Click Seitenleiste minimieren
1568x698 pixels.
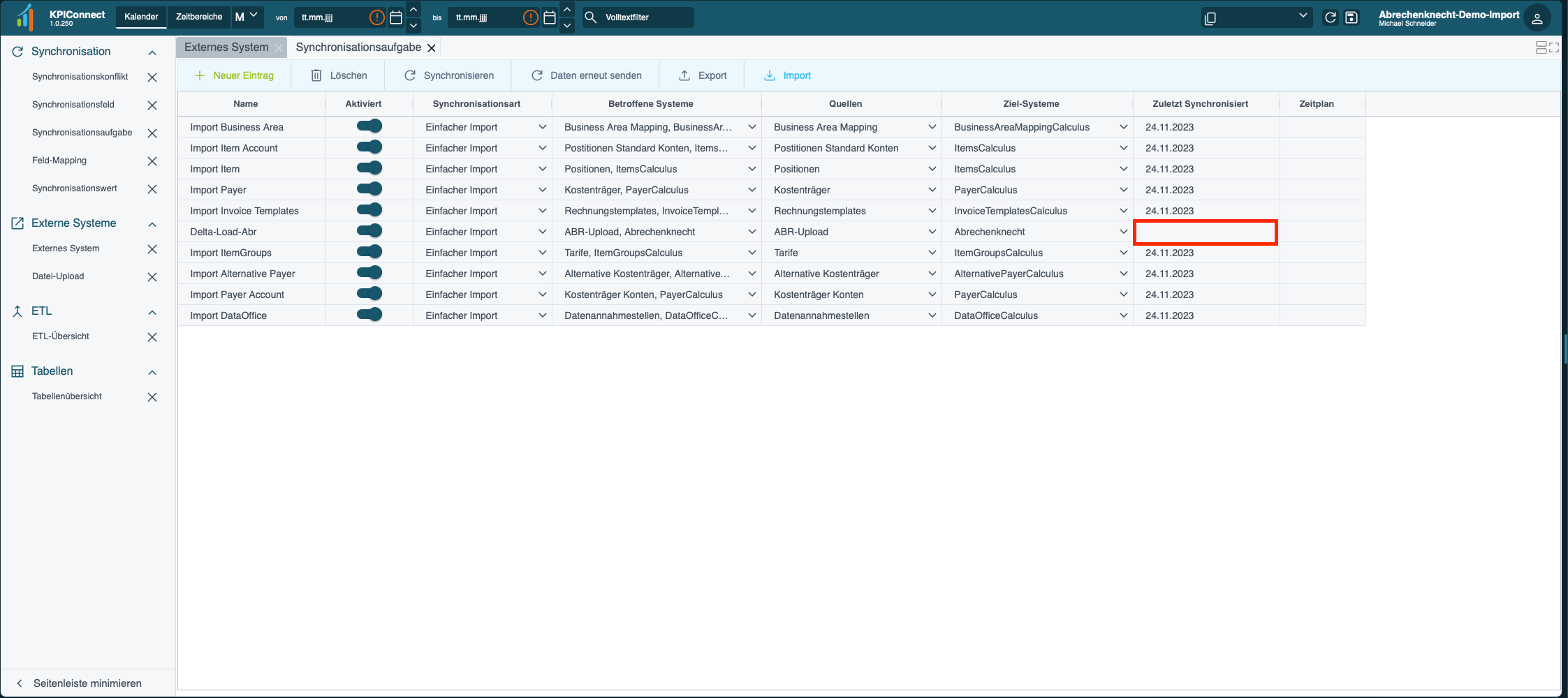tap(87, 683)
